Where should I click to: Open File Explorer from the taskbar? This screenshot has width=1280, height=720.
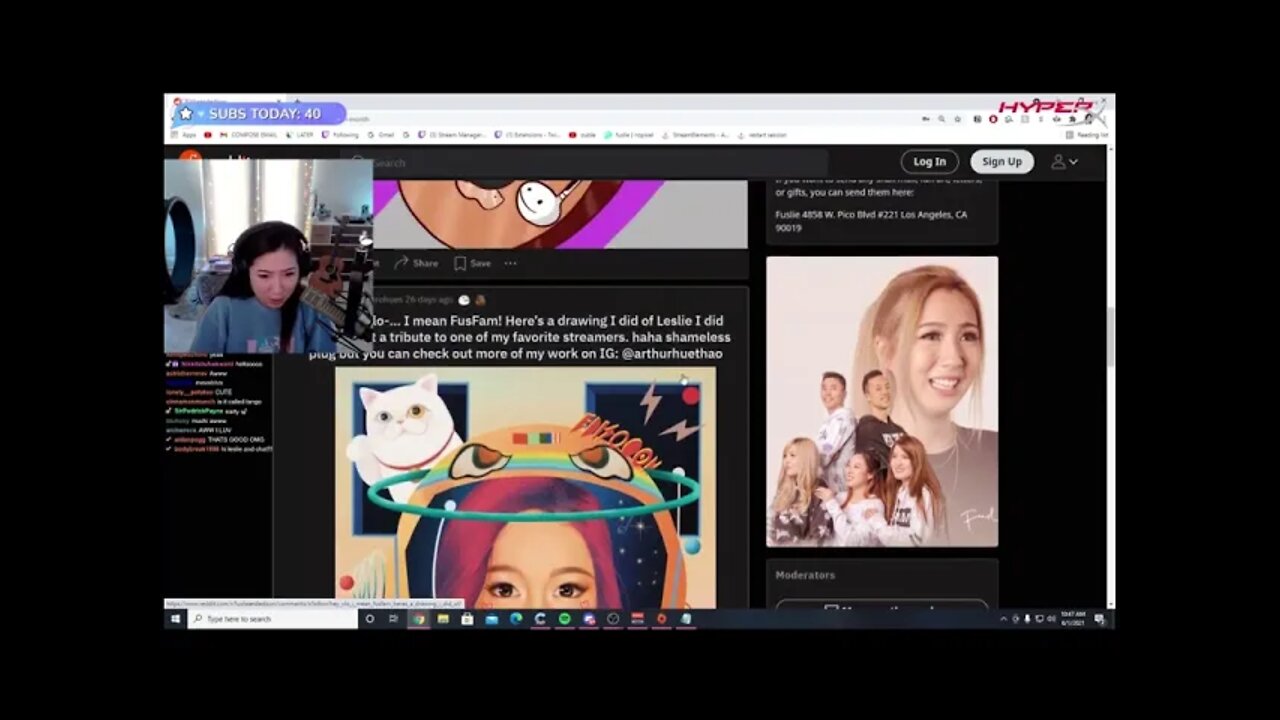coord(443,619)
